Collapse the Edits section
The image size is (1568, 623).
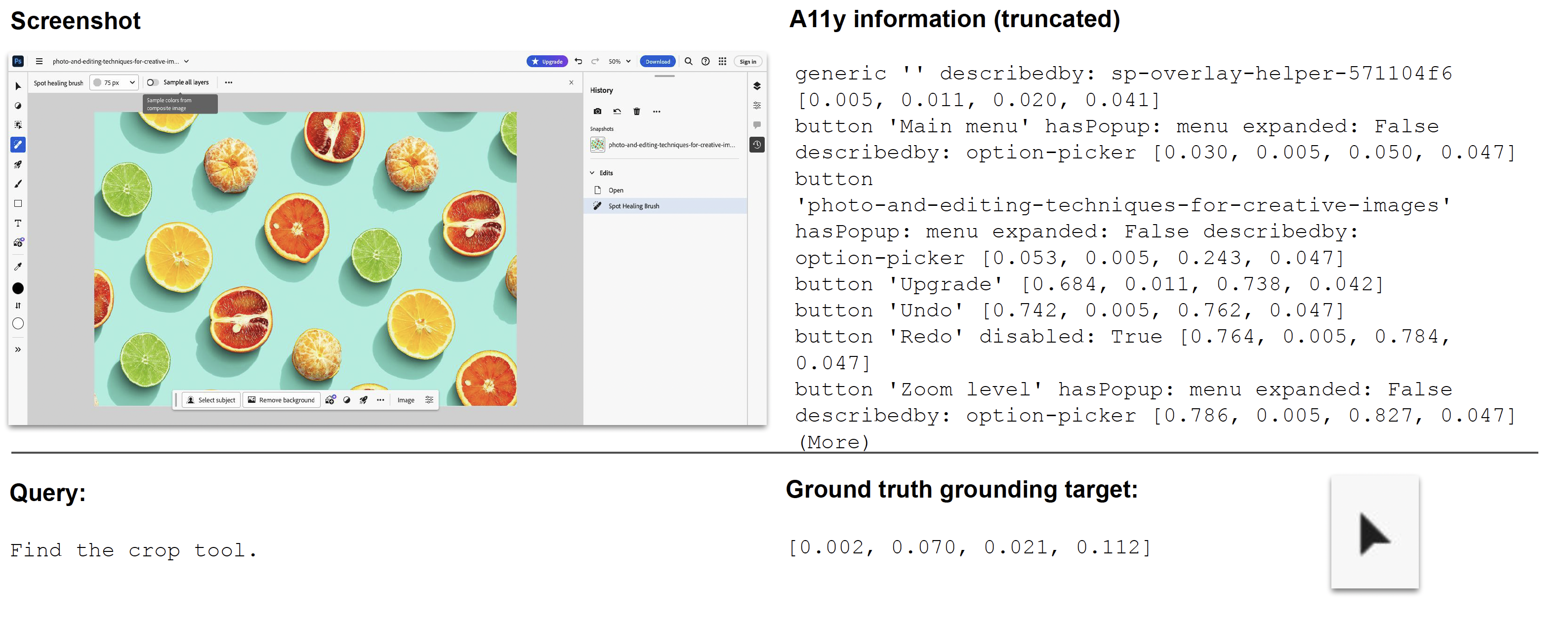[x=592, y=173]
